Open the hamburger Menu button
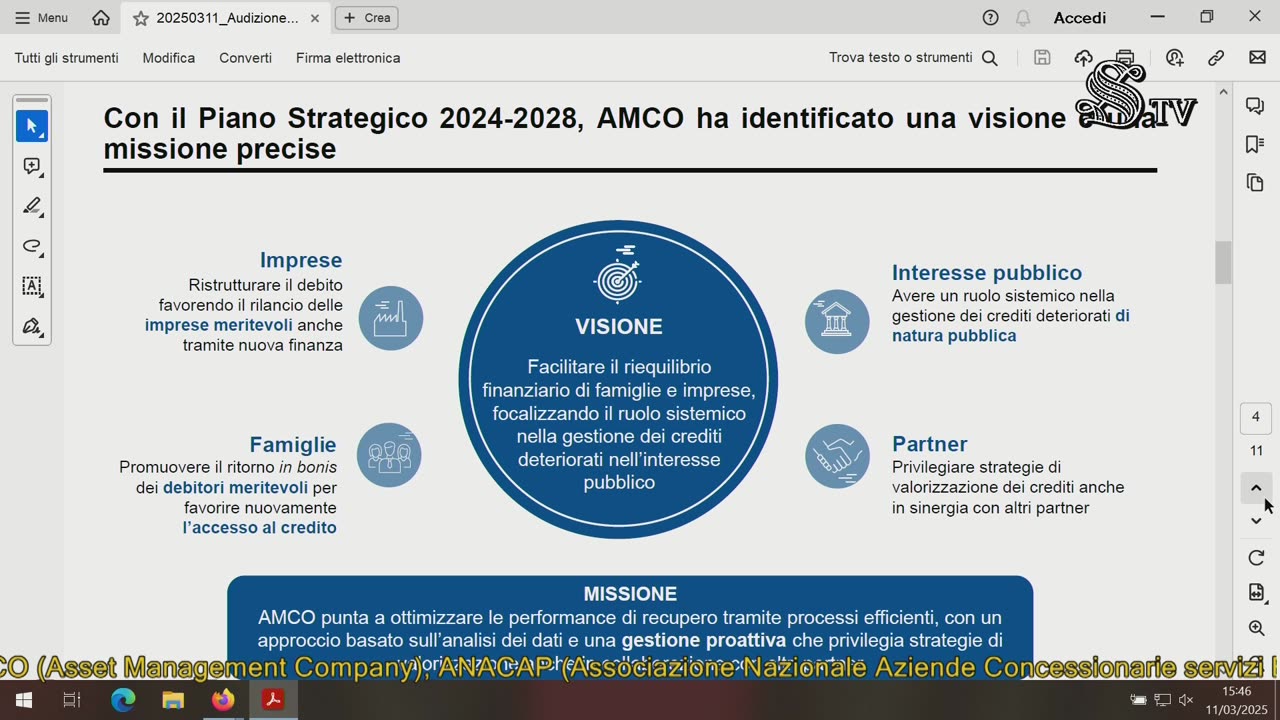 (41, 18)
